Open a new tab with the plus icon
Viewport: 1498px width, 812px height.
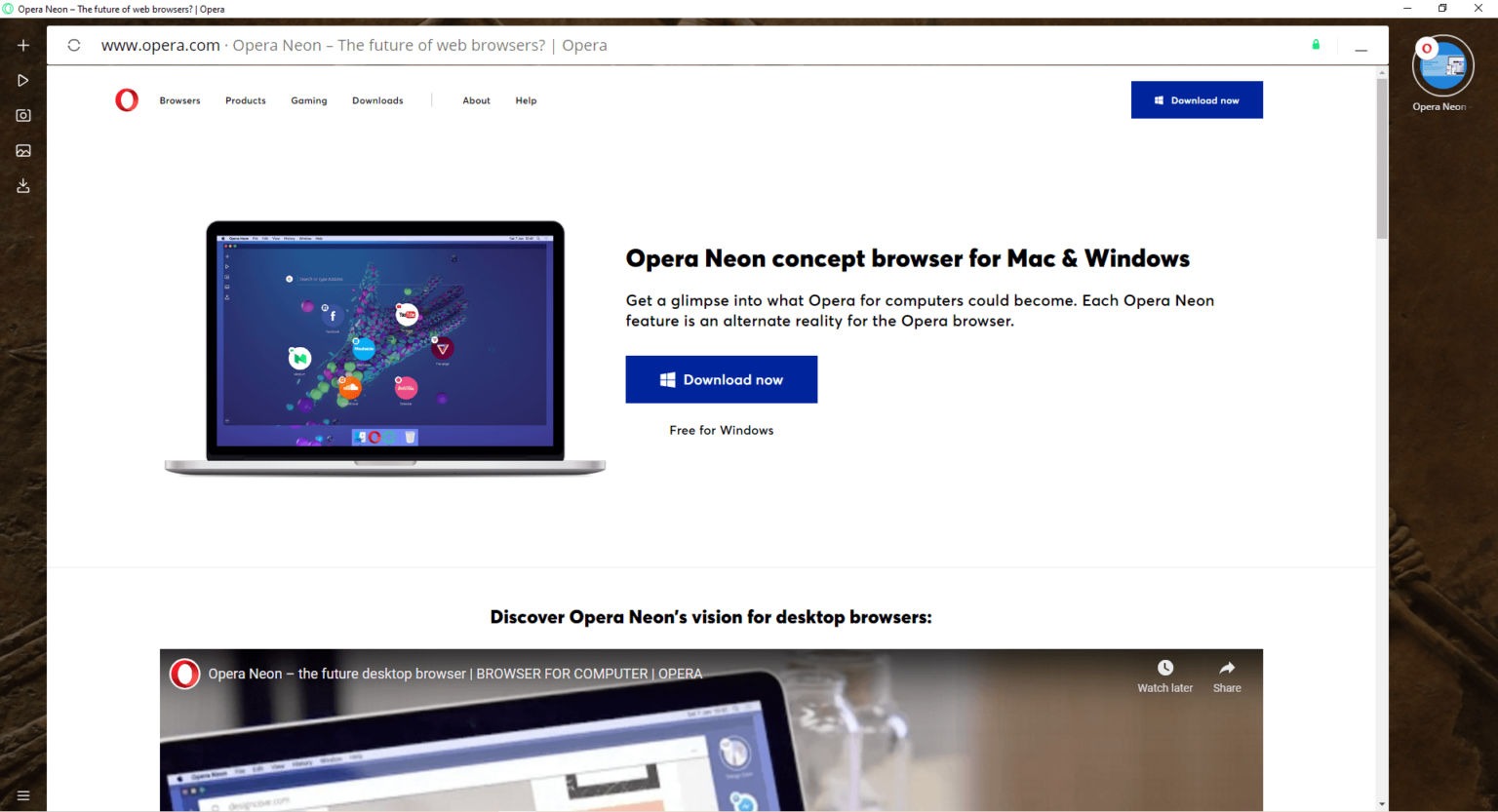coord(22,44)
